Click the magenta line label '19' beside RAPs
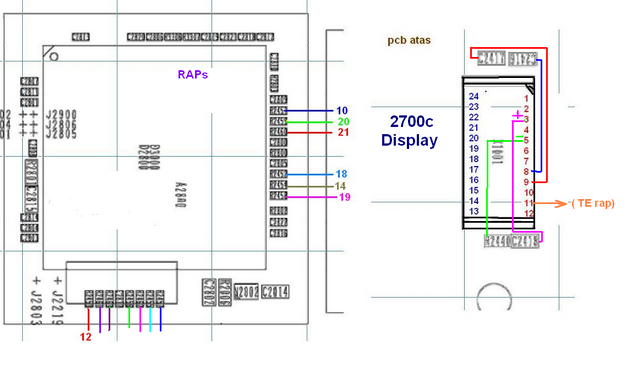 344,197
